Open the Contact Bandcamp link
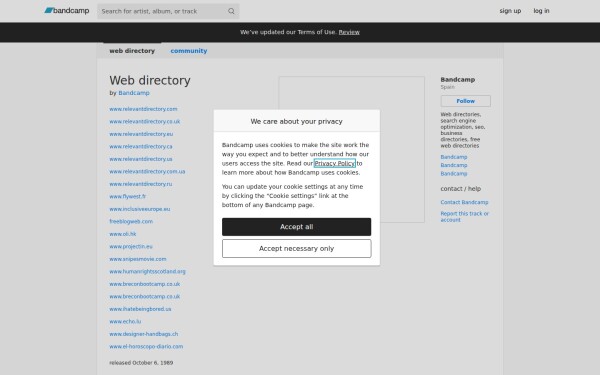Image resolution: width=600 pixels, height=375 pixels. [464, 202]
